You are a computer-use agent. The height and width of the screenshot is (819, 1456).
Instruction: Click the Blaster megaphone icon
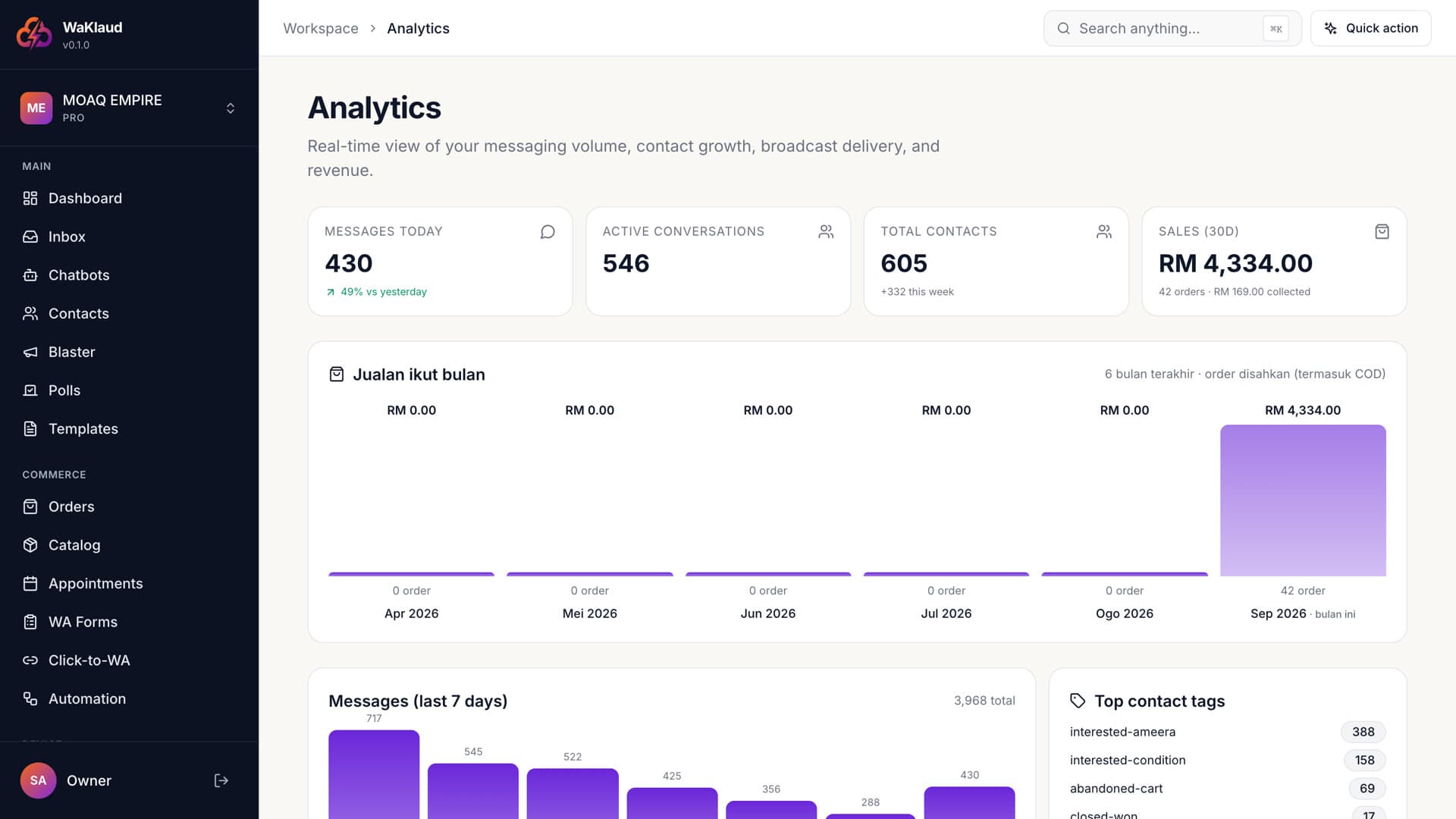[30, 352]
